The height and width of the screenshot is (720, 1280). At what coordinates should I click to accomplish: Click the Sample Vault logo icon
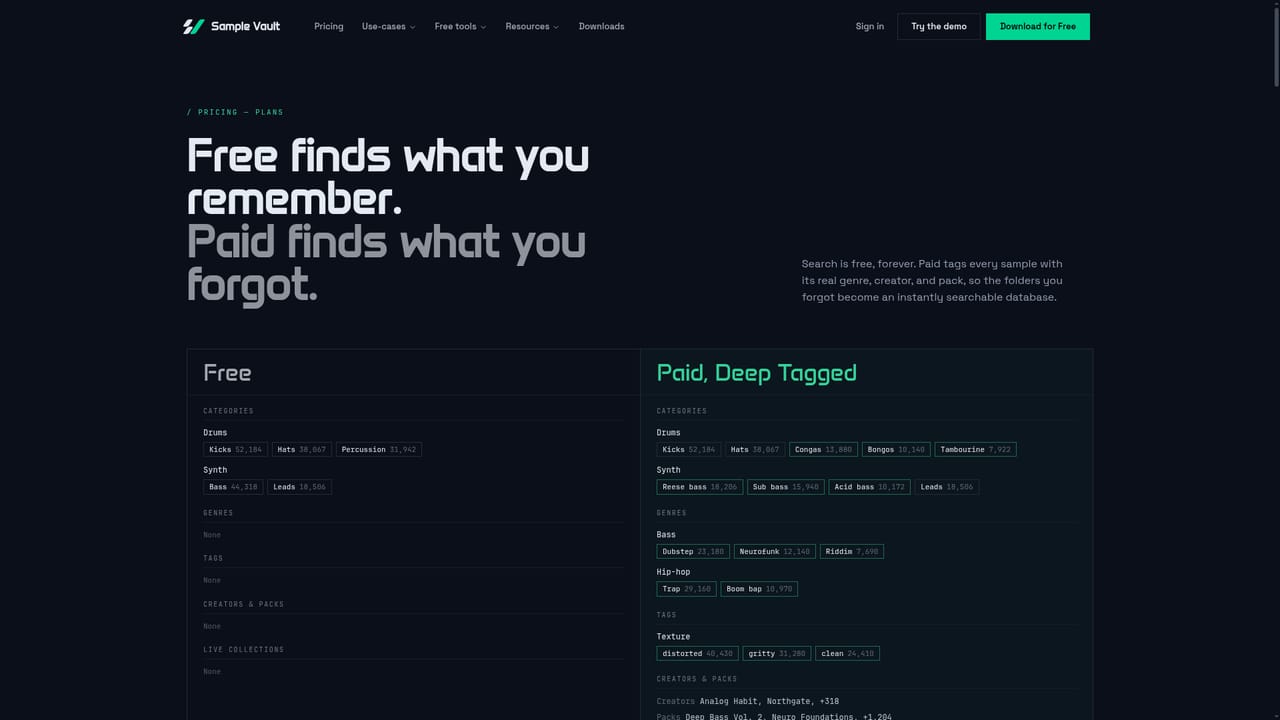tap(193, 26)
